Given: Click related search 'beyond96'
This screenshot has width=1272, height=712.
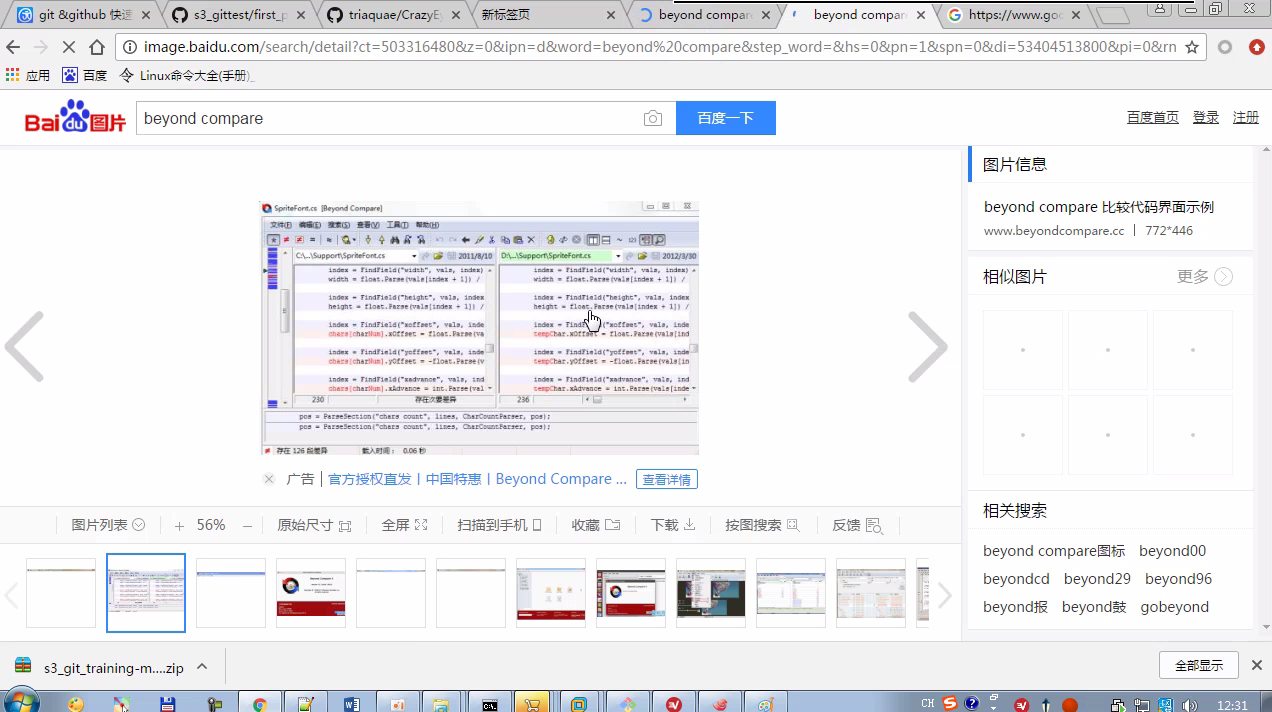Looking at the screenshot, I should click(1178, 579).
